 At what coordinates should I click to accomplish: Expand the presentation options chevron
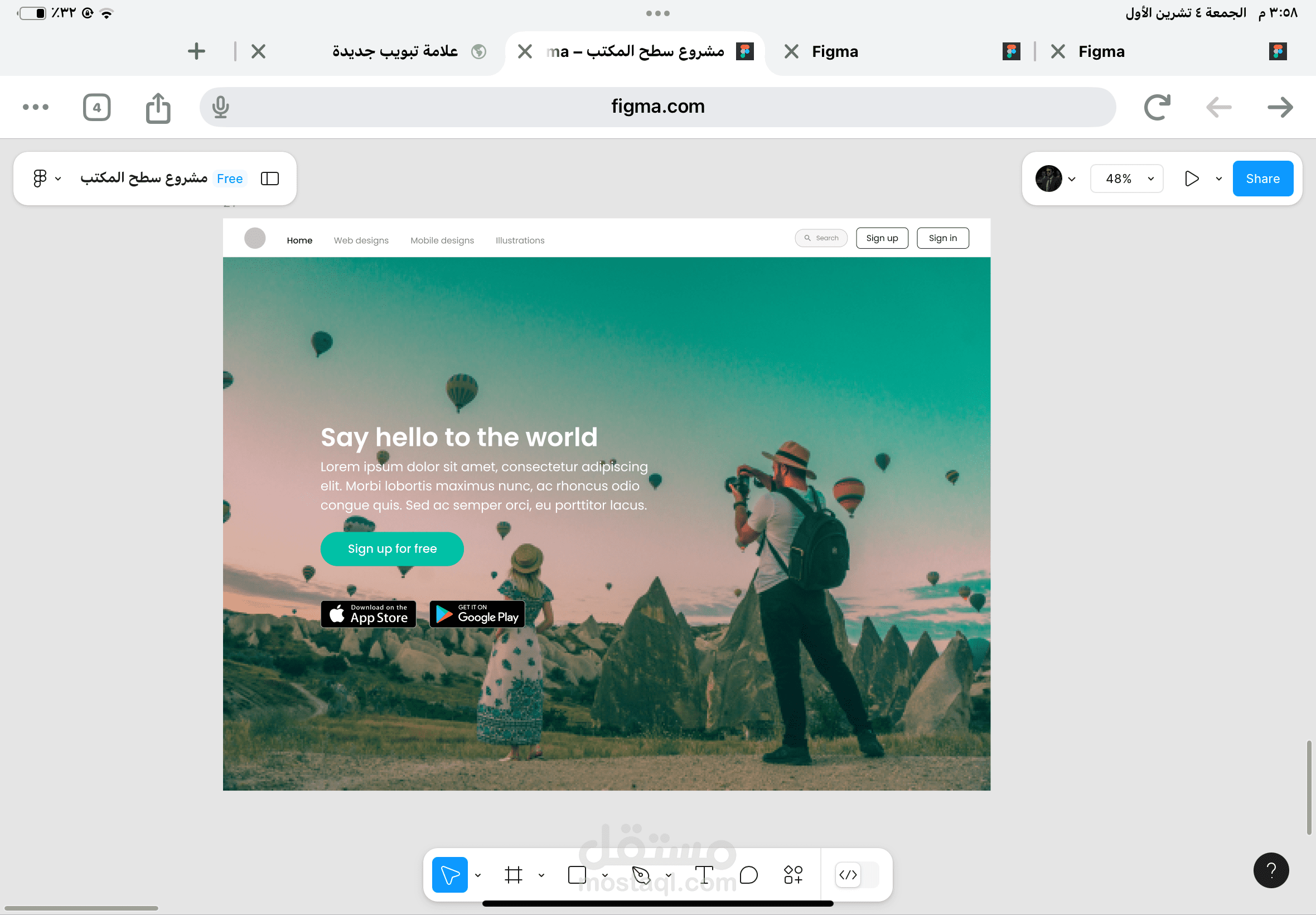tap(1218, 179)
